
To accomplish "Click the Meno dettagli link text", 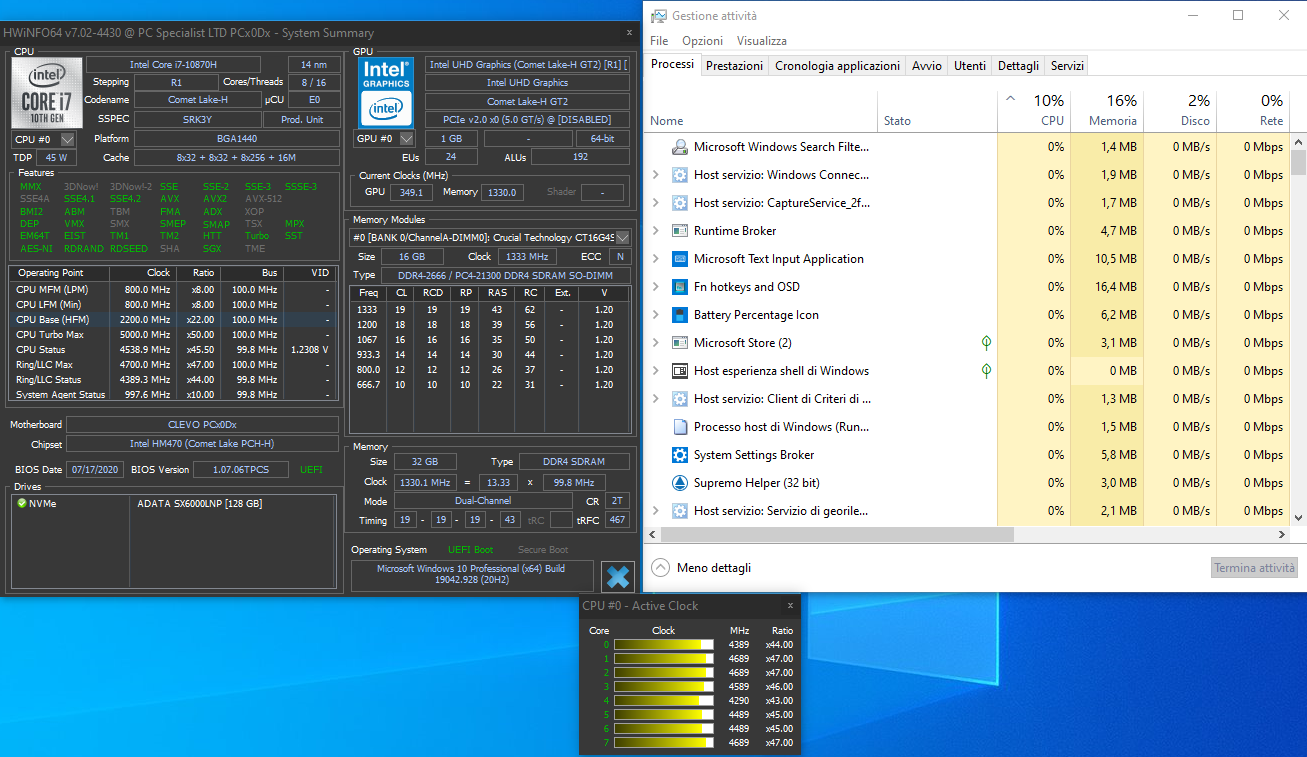I will click(x=714, y=568).
